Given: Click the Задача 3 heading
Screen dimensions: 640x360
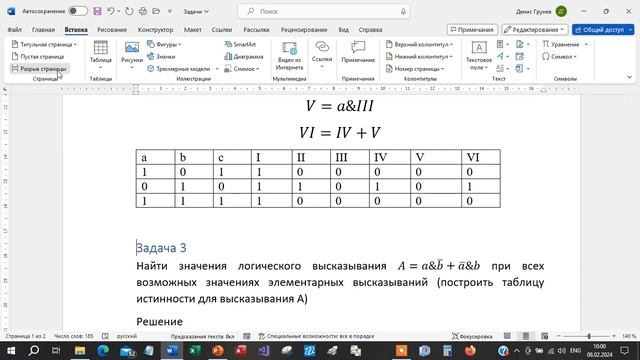Looking at the screenshot, I should tap(161, 248).
